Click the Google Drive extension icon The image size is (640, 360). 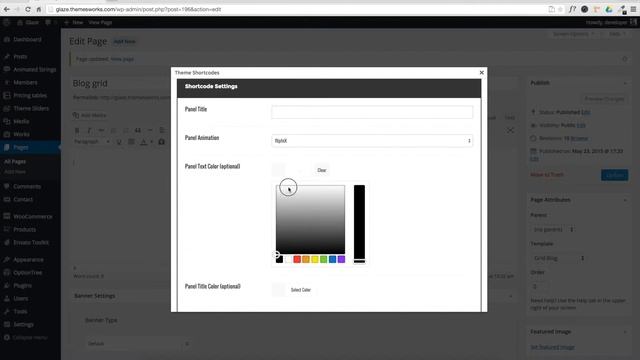tap(609, 9)
